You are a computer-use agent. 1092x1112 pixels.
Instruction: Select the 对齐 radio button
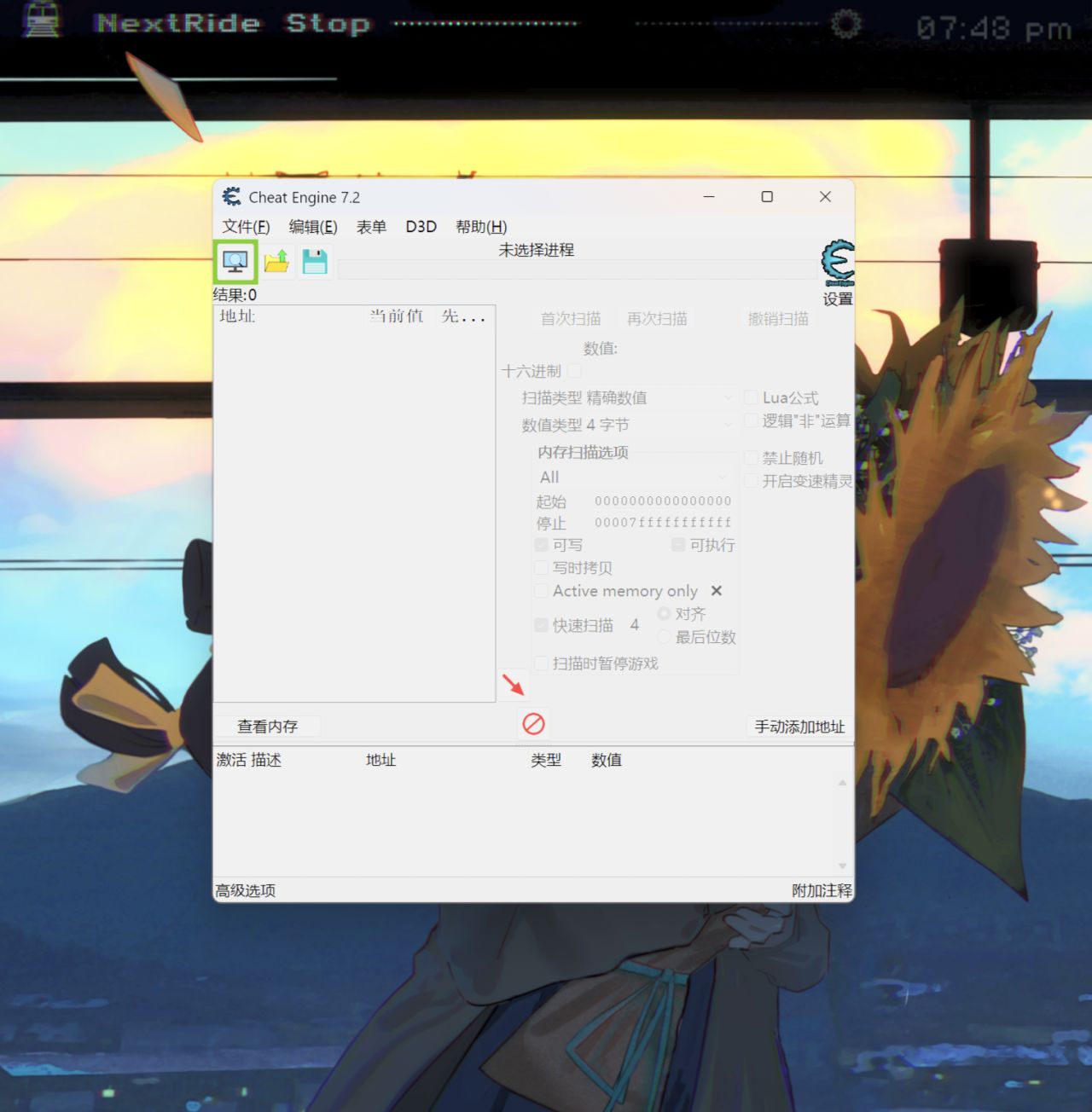[664, 614]
